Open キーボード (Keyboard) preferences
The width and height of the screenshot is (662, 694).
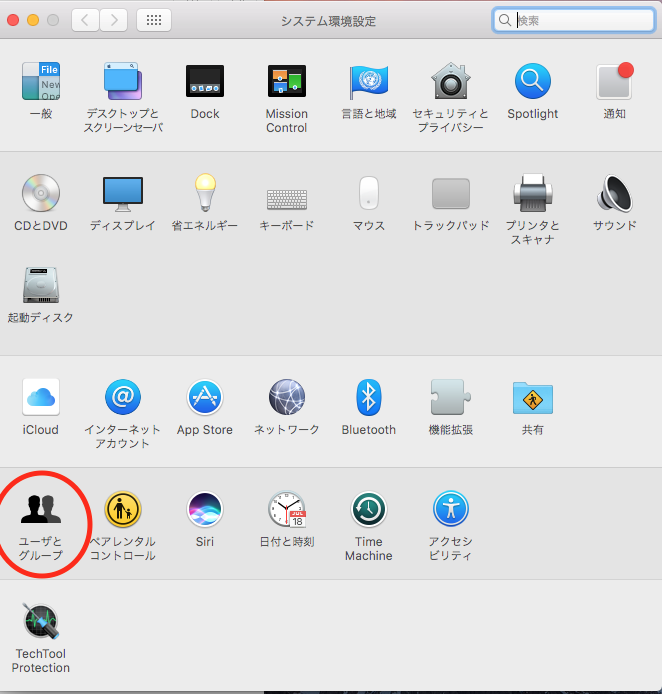[287, 199]
